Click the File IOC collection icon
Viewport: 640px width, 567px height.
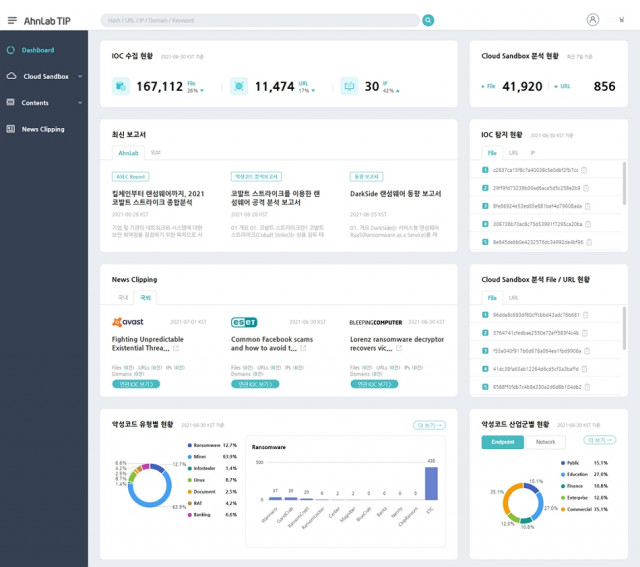[121, 86]
